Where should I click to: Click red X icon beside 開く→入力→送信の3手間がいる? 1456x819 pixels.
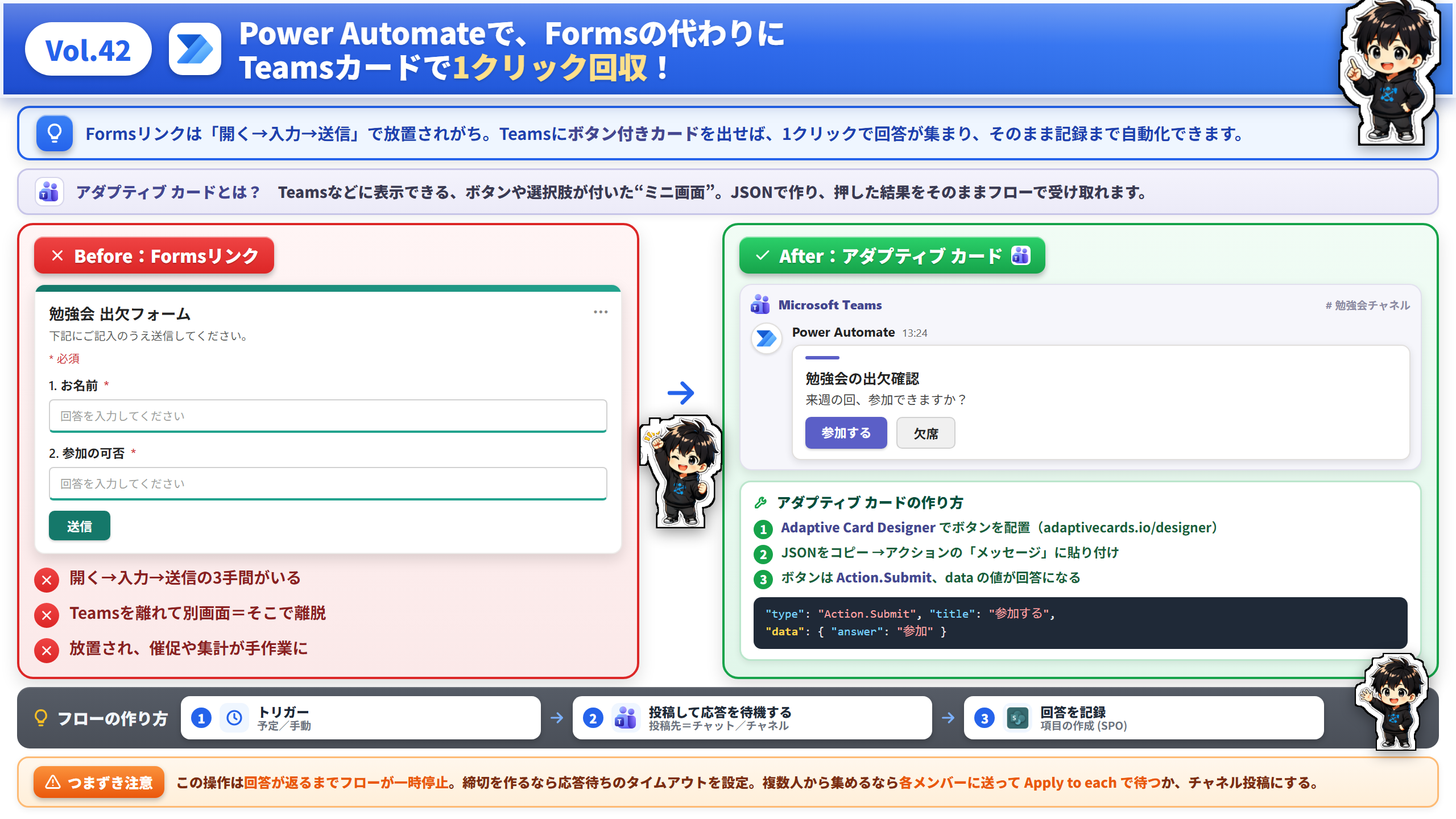tap(47, 580)
